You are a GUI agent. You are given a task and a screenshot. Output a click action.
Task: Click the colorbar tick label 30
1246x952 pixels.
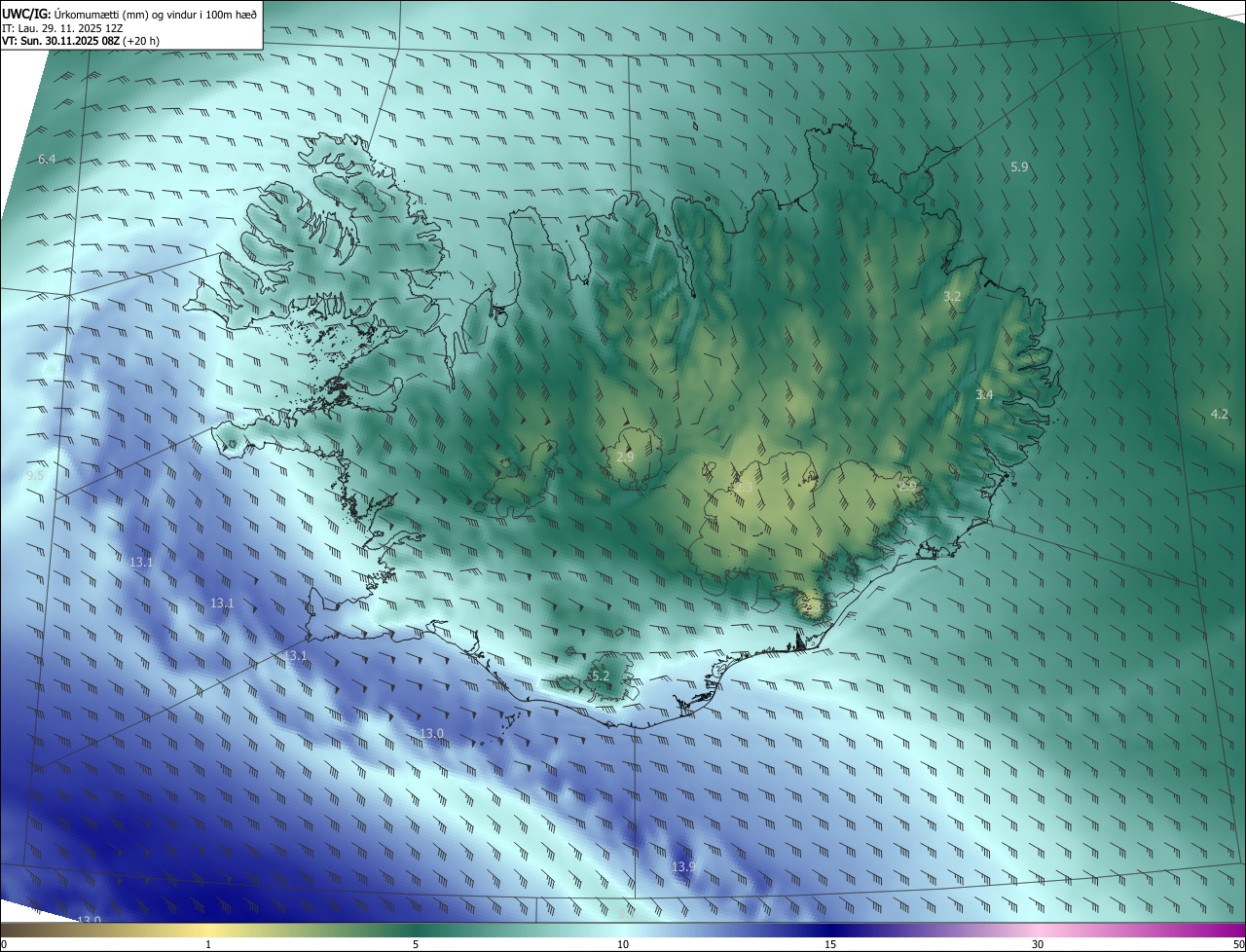[1038, 944]
